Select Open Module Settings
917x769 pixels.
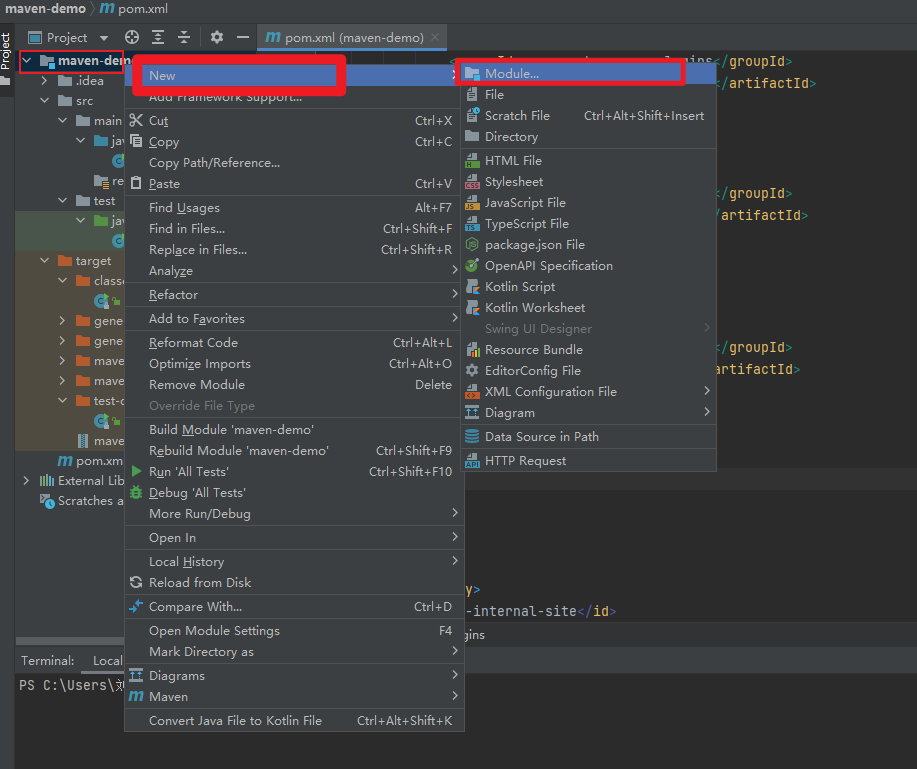pyautogui.click(x=295, y=631)
